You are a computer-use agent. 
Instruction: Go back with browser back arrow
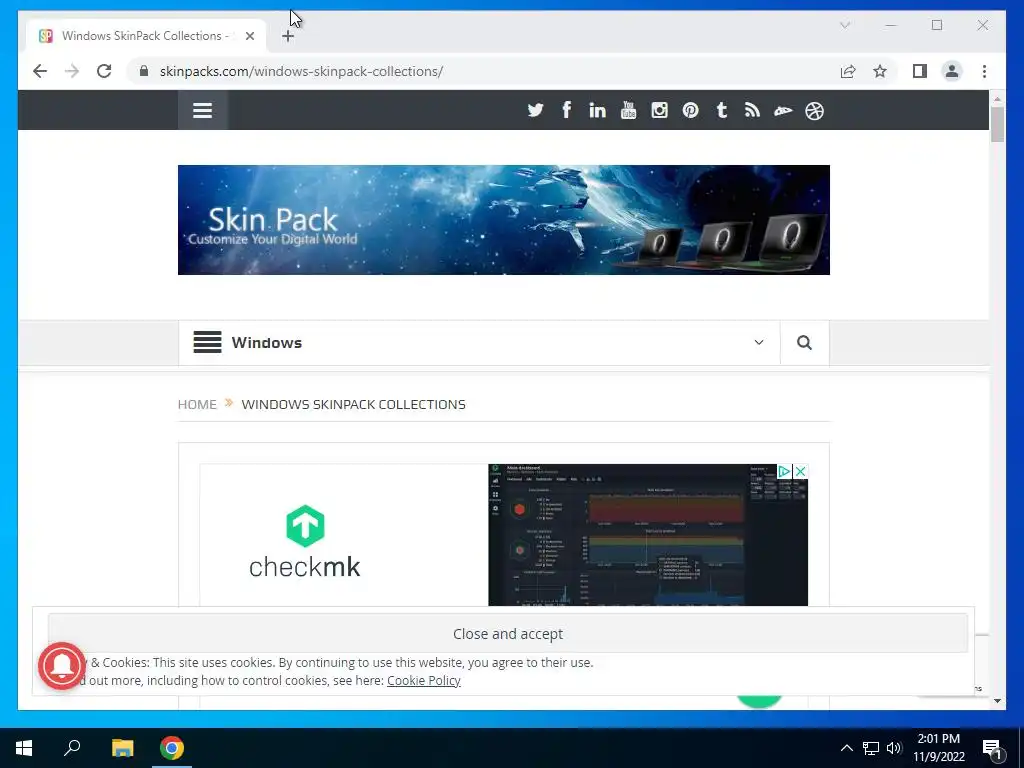[40, 71]
